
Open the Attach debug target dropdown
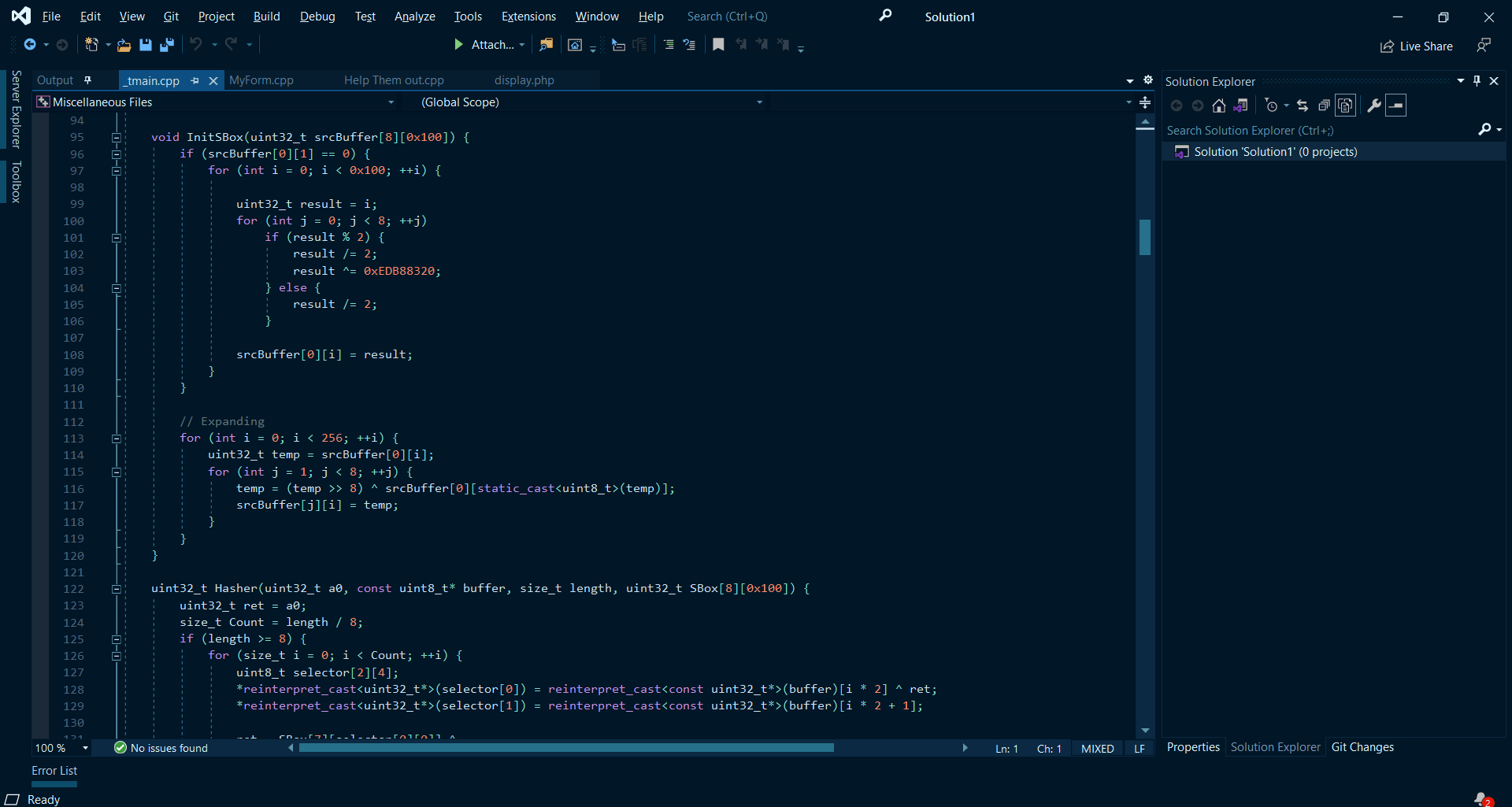pyautogui.click(x=520, y=44)
